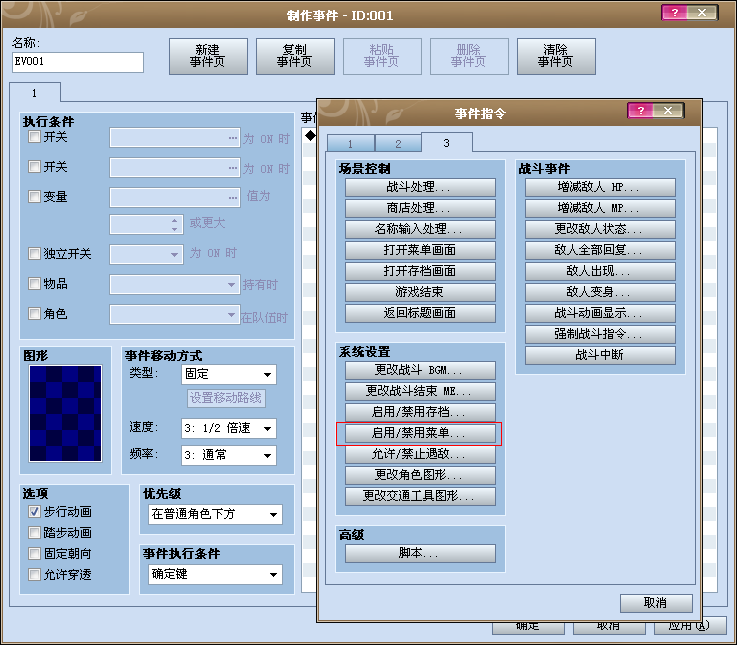
Task: Click 更改交通工具图形... command
Action: [x=420, y=496]
